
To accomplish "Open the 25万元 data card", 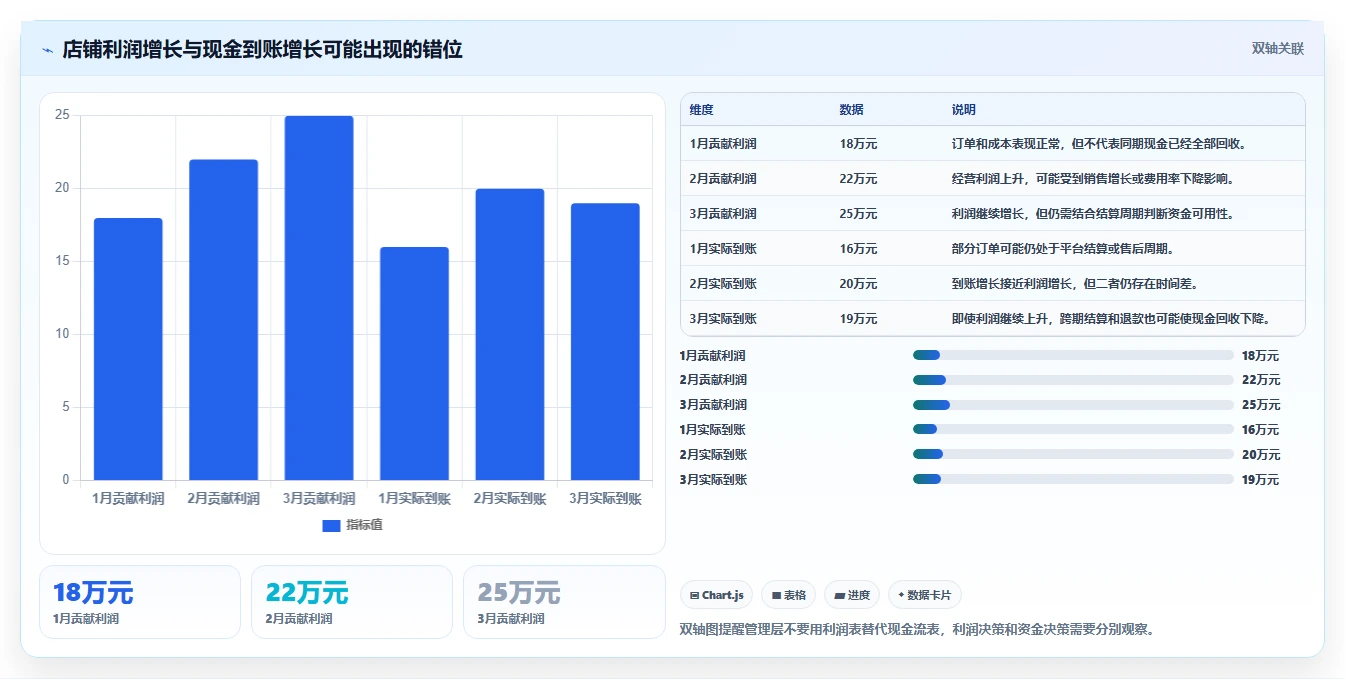I will [564, 602].
